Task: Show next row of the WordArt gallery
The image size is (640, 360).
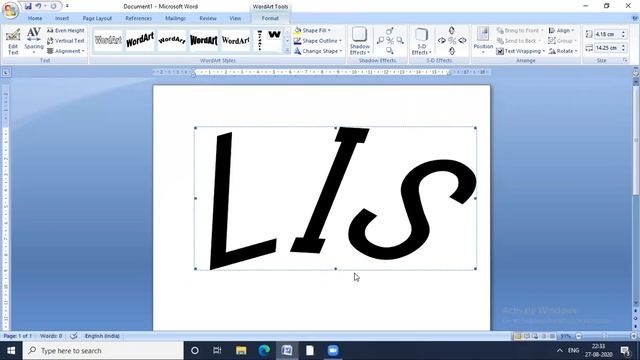Action: coord(287,41)
